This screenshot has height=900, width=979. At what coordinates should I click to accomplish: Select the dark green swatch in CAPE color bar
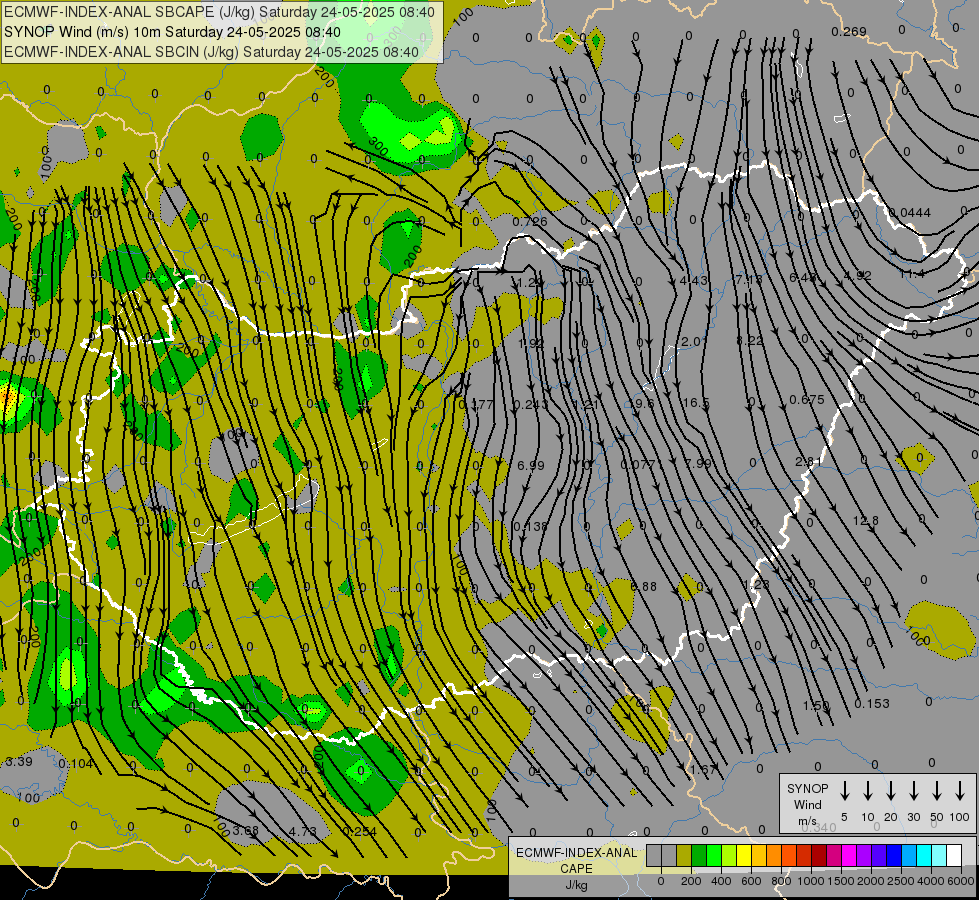(x=699, y=856)
